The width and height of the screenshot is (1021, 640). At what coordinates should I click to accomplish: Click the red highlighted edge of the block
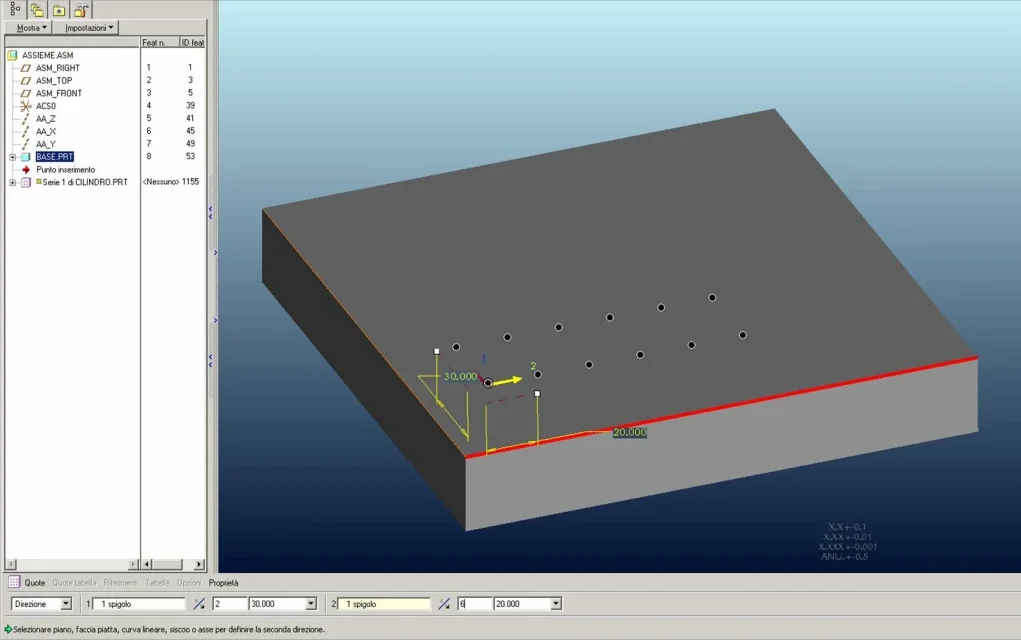(721, 407)
